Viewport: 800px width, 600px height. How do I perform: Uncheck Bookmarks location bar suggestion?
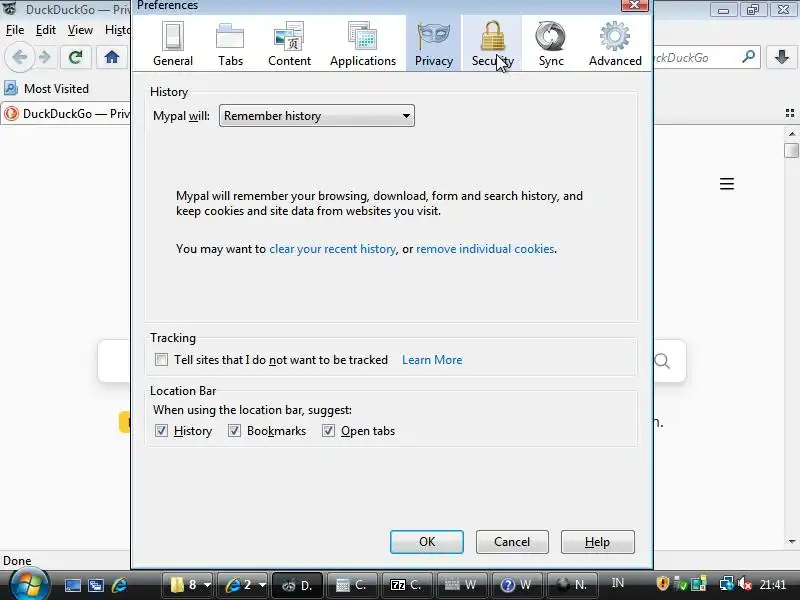click(234, 431)
